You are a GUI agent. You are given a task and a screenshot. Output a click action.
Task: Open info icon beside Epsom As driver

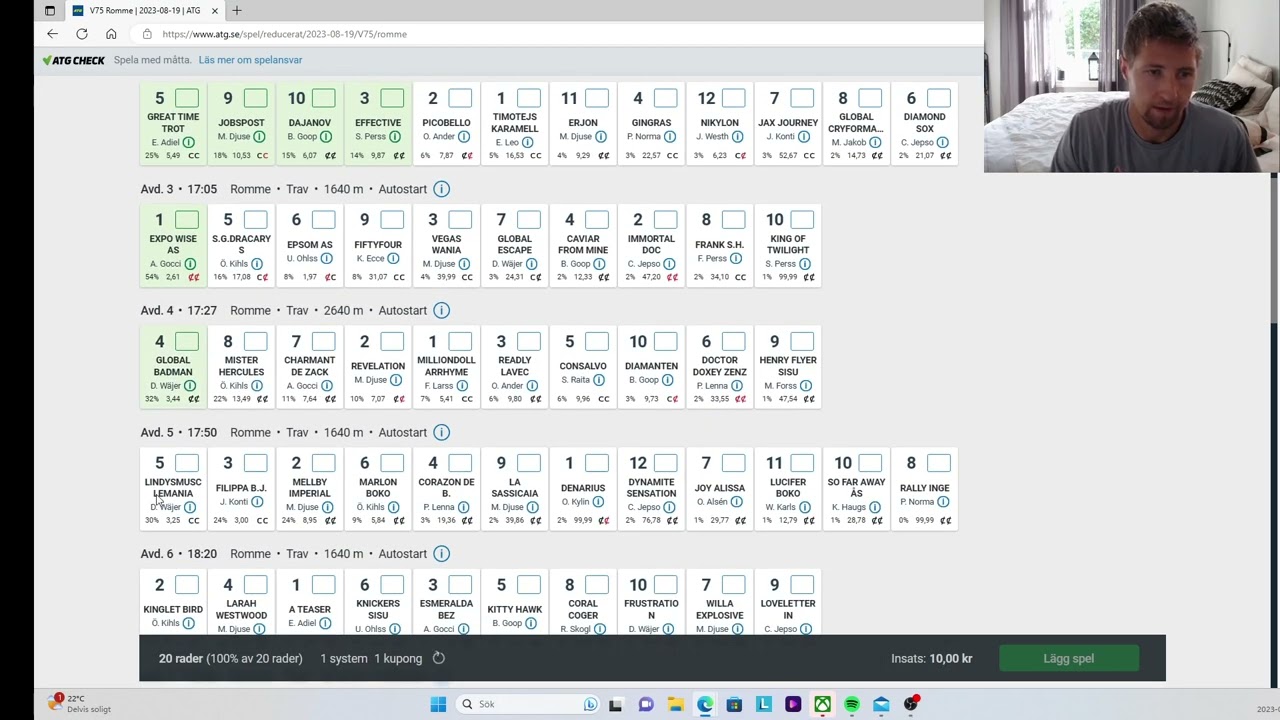pyautogui.click(x=327, y=258)
